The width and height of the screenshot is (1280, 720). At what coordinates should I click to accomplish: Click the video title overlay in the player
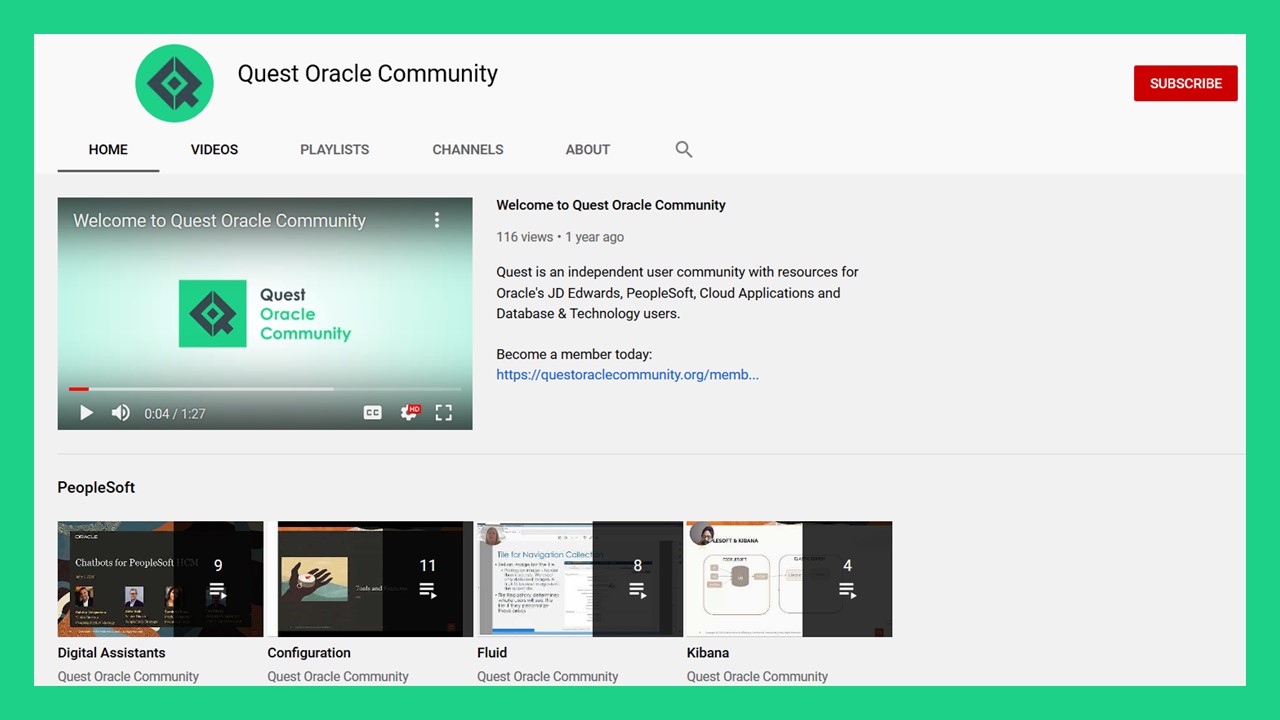coord(219,220)
